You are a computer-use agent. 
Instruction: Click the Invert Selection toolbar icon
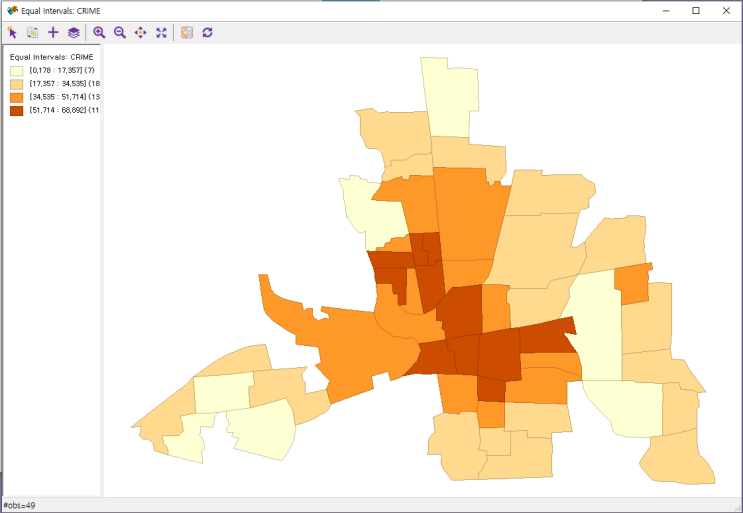[x=33, y=33]
